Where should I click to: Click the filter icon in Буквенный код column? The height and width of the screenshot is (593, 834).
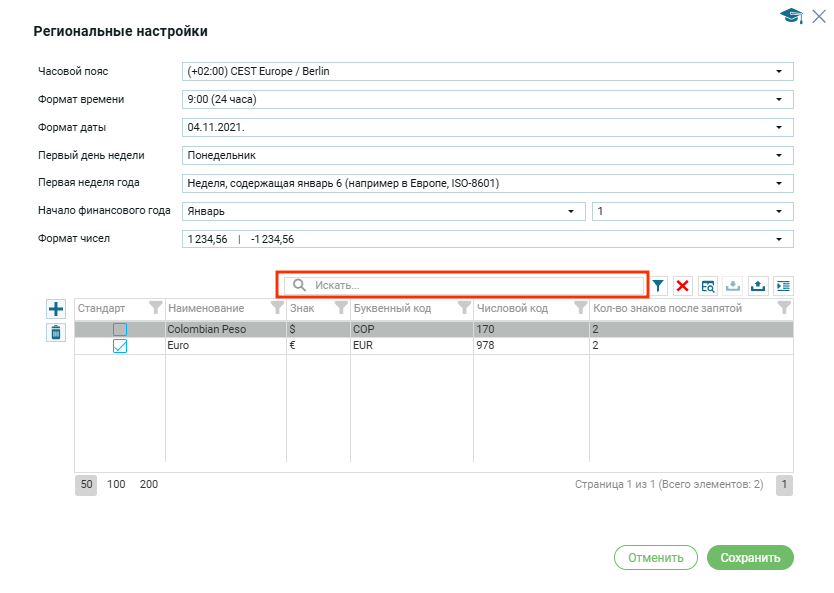(464, 308)
